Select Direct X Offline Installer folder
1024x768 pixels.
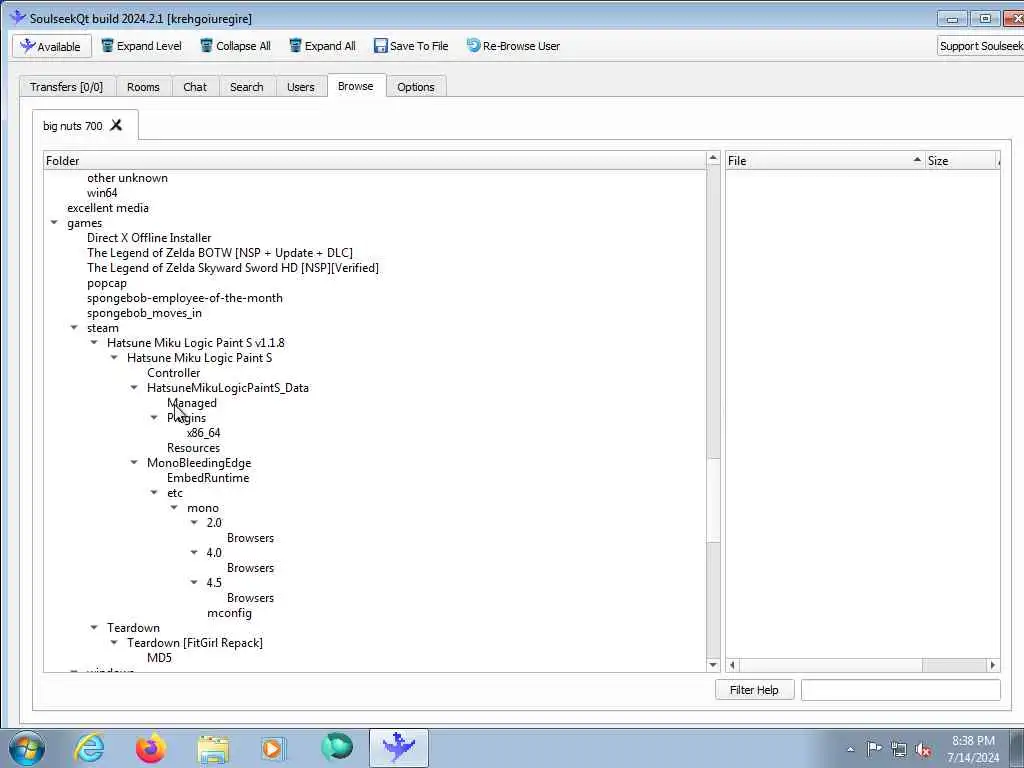(149, 238)
